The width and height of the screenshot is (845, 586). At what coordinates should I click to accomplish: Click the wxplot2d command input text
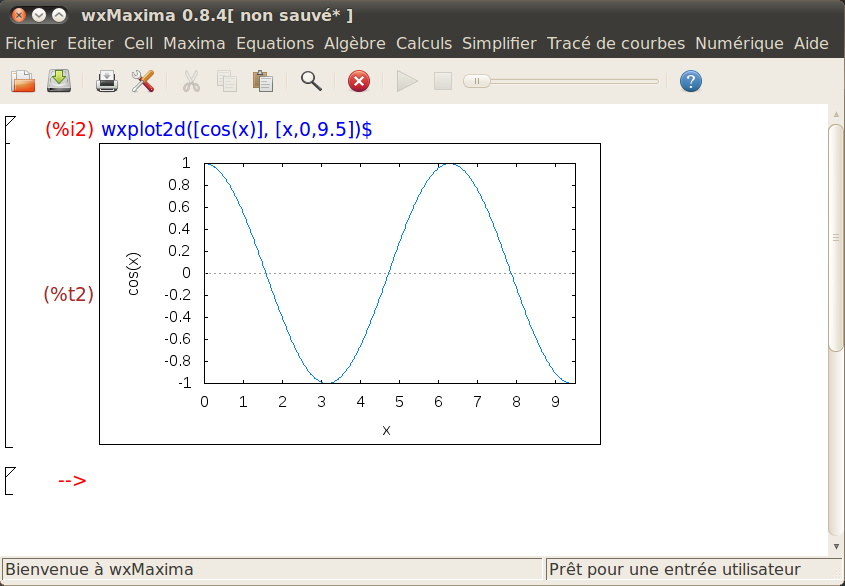tap(237, 129)
